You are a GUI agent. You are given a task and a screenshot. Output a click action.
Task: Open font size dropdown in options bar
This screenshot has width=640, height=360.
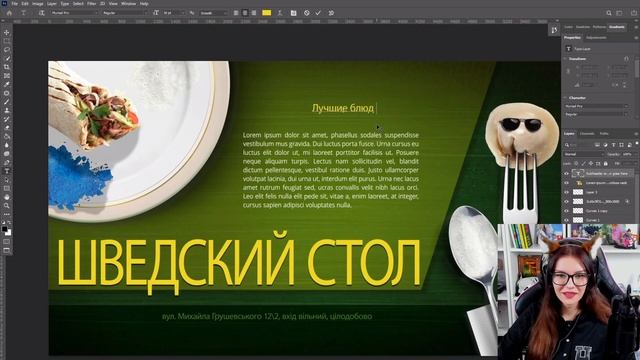[173, 13]
